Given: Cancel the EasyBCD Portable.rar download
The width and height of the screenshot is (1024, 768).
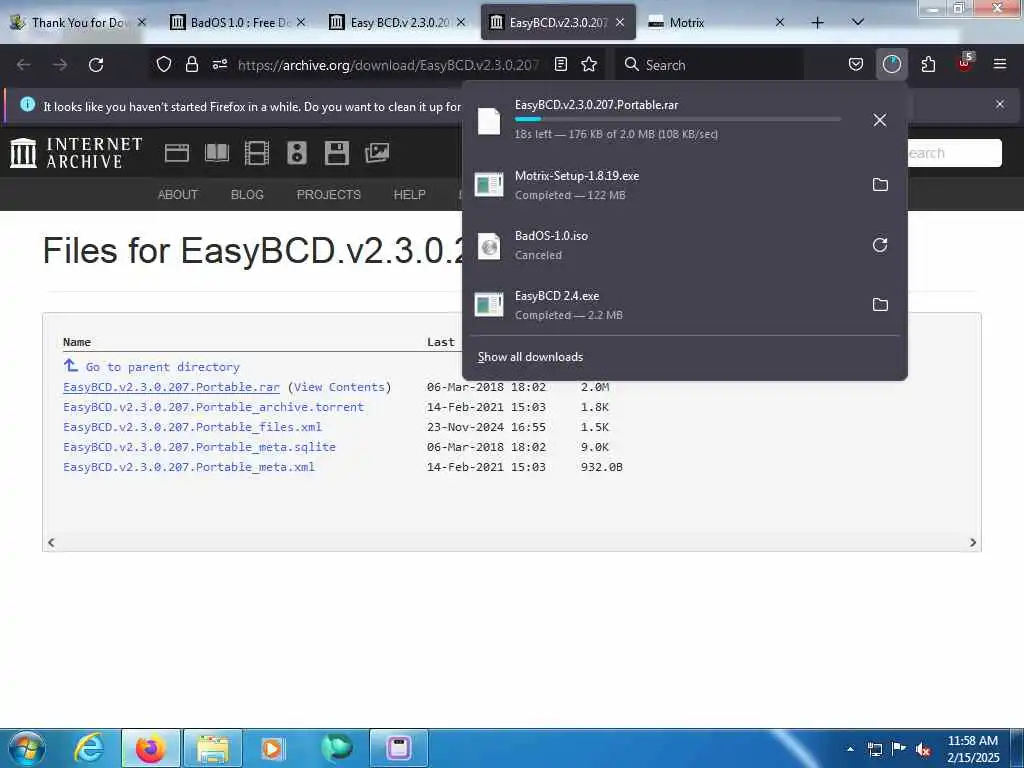Looking at the screenshot, I should (880, 120).
